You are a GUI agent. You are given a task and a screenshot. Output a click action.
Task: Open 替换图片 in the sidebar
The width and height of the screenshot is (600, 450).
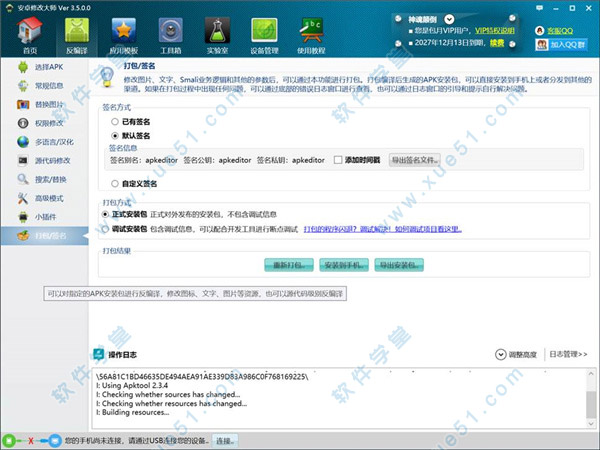[44, 104]
